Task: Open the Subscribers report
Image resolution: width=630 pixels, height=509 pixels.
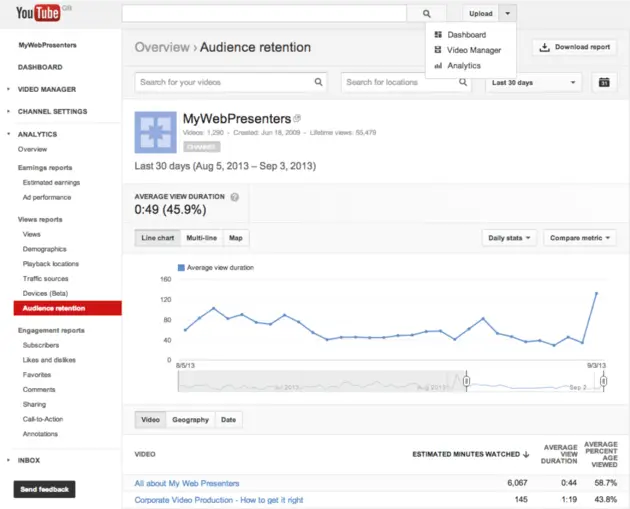Action: pyautogui.click(x=41, y=345)
